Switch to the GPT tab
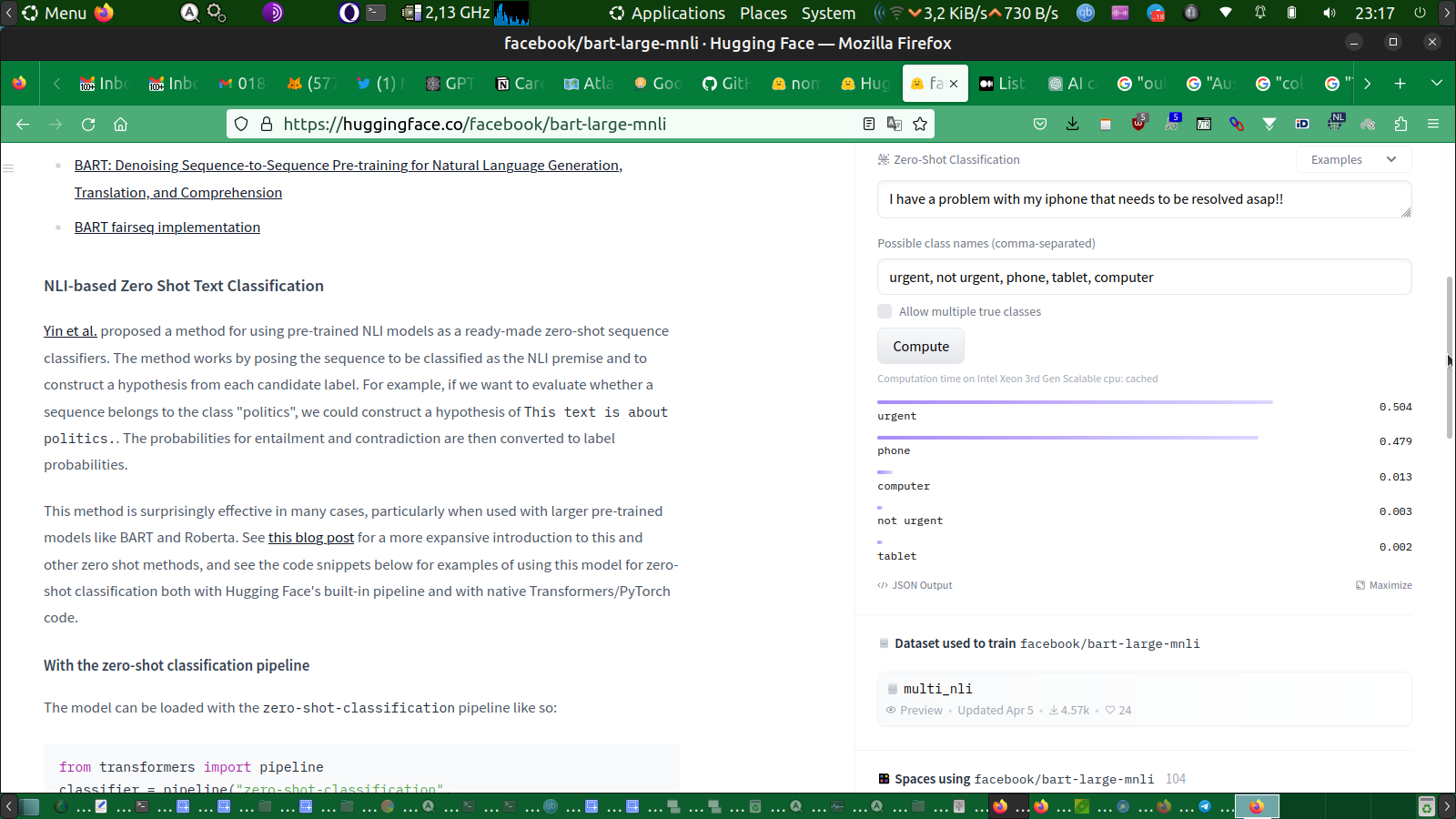Image resolution: width=1456 pixels, height=819 pixels. (450, 83)
